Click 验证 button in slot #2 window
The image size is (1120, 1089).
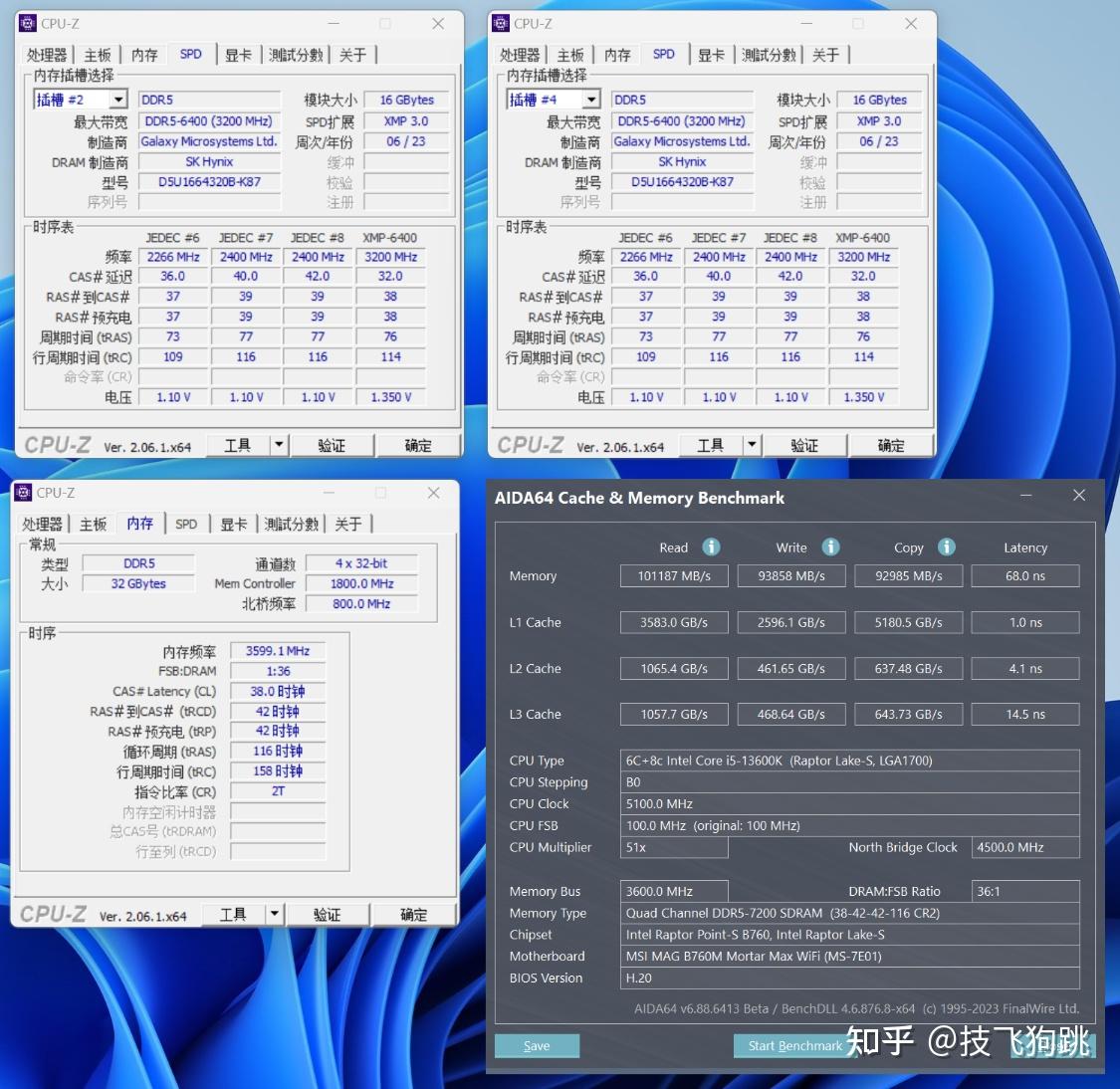[332, 446]
